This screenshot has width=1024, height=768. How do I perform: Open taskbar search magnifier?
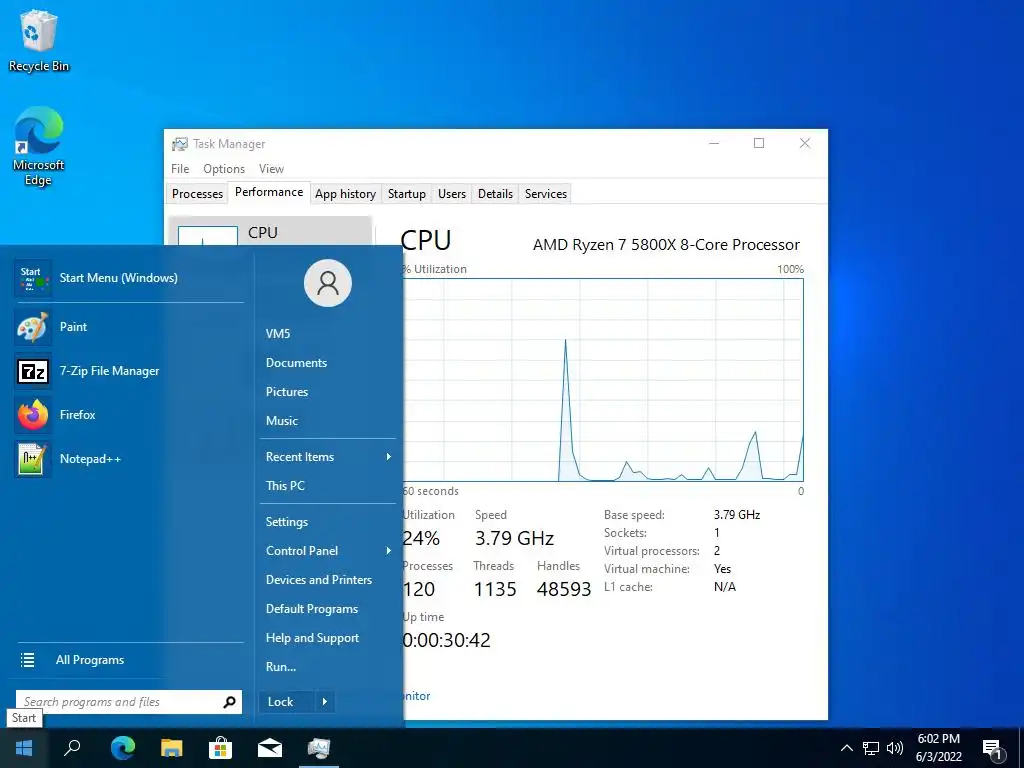pos(72,748)
